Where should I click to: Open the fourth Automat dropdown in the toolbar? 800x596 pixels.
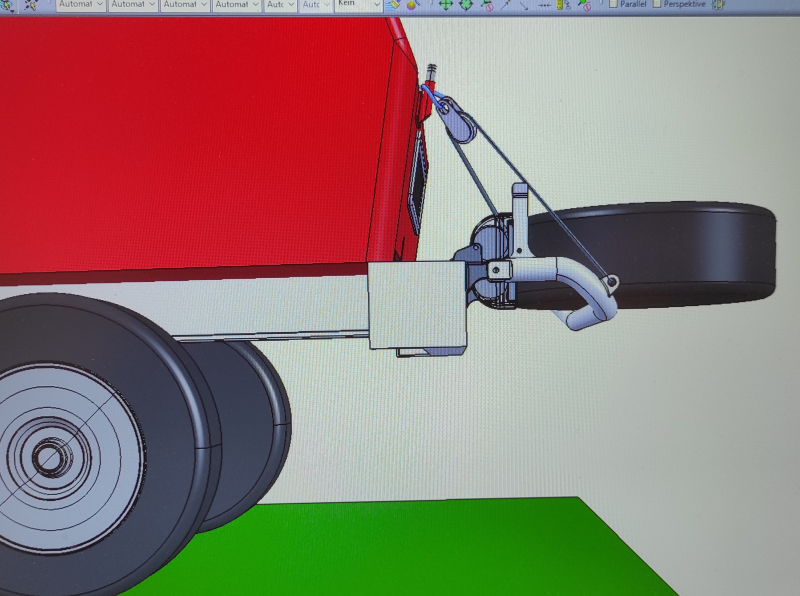(236, 5)
